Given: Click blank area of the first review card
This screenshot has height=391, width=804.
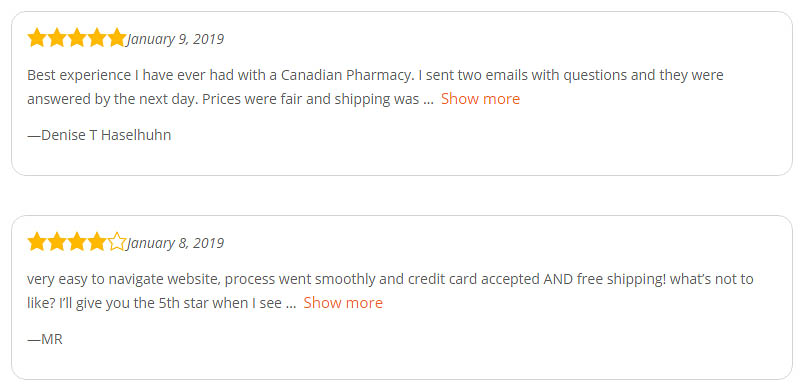Looking at the screenshot, I should coord(513,143).
